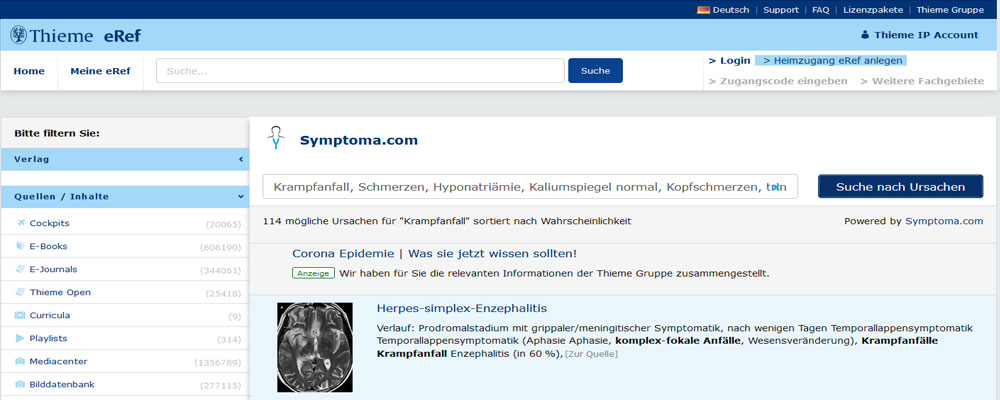Click the Suche nach Ursachen button
Image resolution: width=1000 pixels, height=400 pixels.
point(901,186)
